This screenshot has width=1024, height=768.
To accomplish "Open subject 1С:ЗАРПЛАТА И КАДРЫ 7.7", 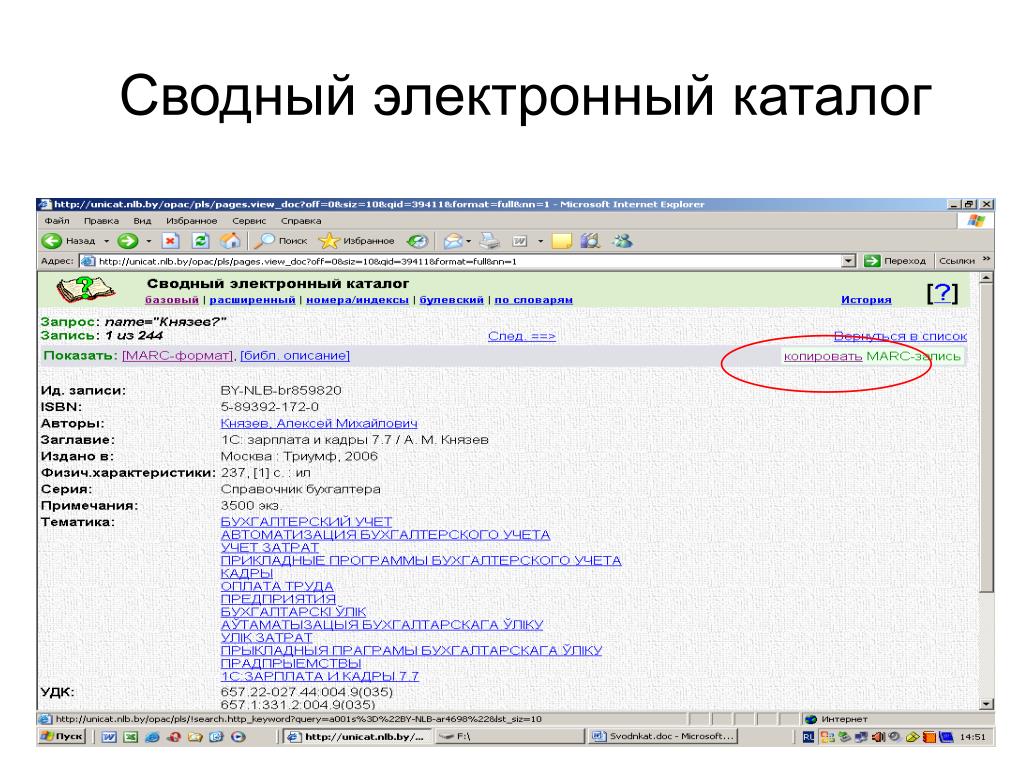I will coord(320,677).
